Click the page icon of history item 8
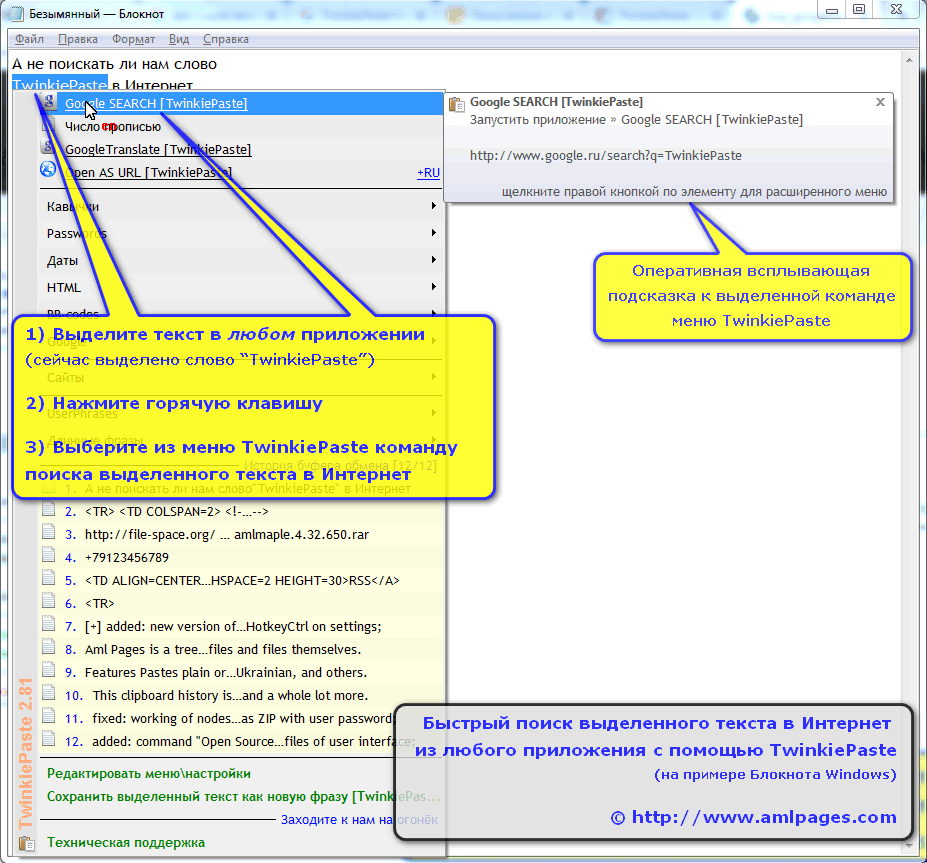This screenshot has width=927, height=863. pyautogui.click(x=48, y=647)
